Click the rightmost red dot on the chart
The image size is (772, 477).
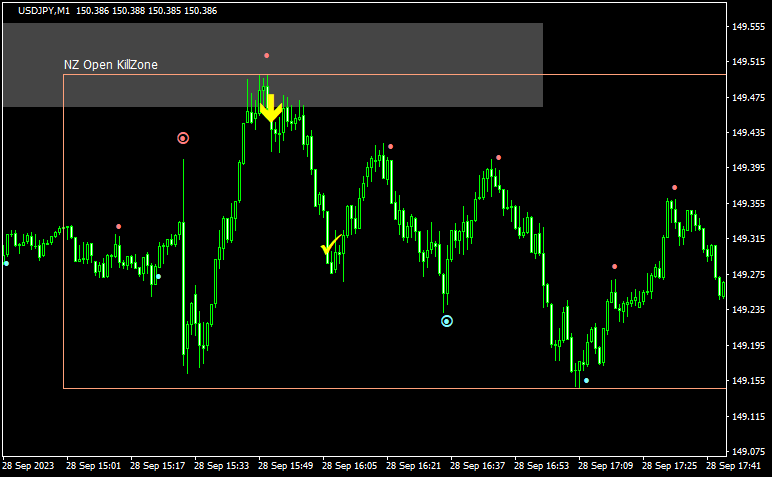(674, 187)
